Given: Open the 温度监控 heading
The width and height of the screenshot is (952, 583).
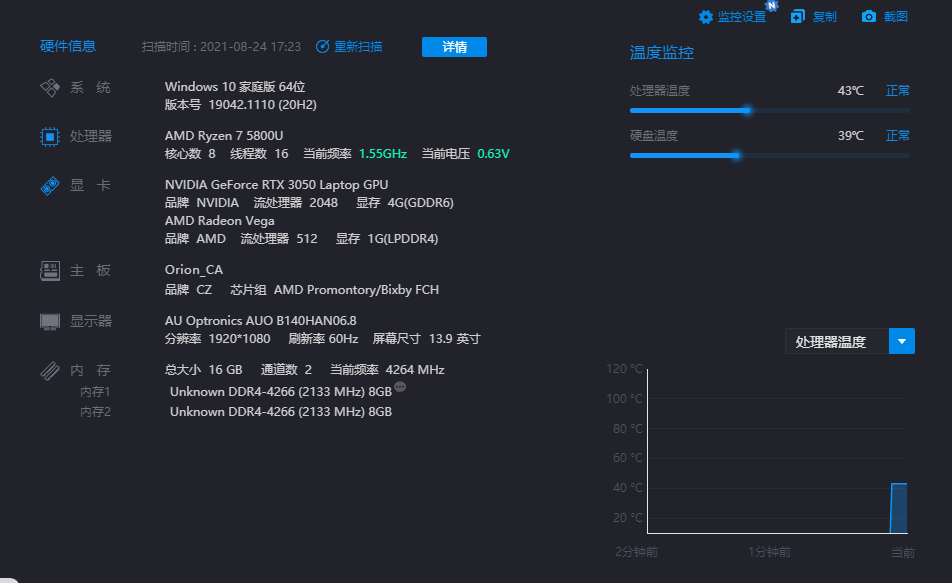Looking at the screenshot, I should tap(661, 53).
